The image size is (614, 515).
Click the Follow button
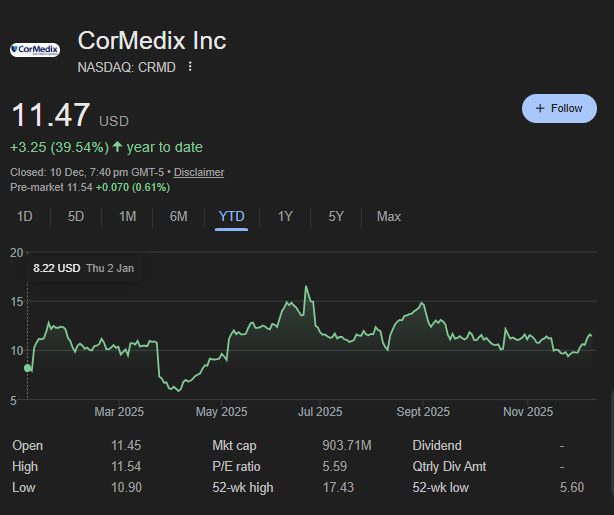[559, 108]
